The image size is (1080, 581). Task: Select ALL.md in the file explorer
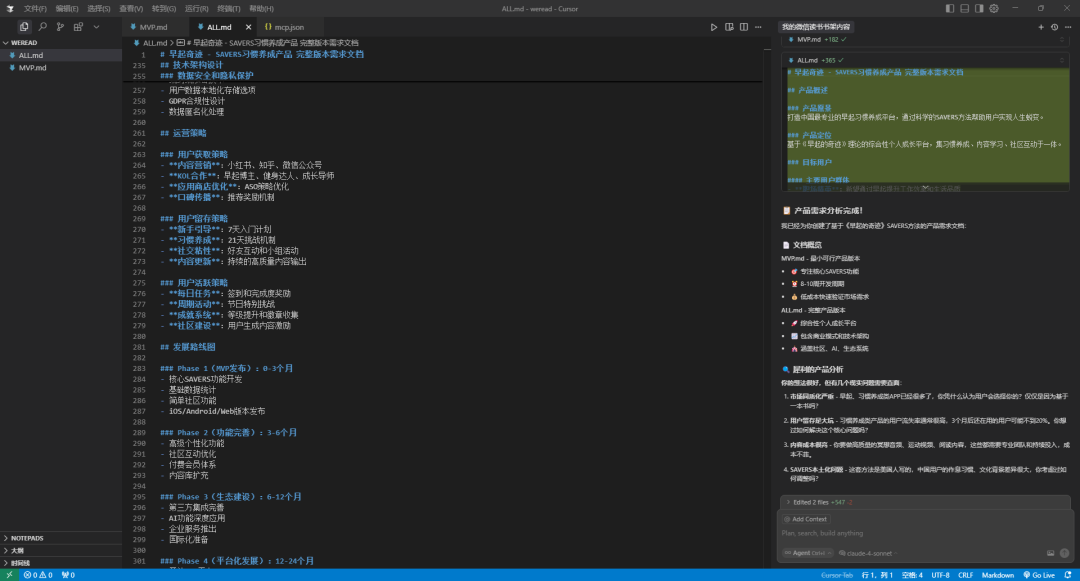[x=61, y=55]
